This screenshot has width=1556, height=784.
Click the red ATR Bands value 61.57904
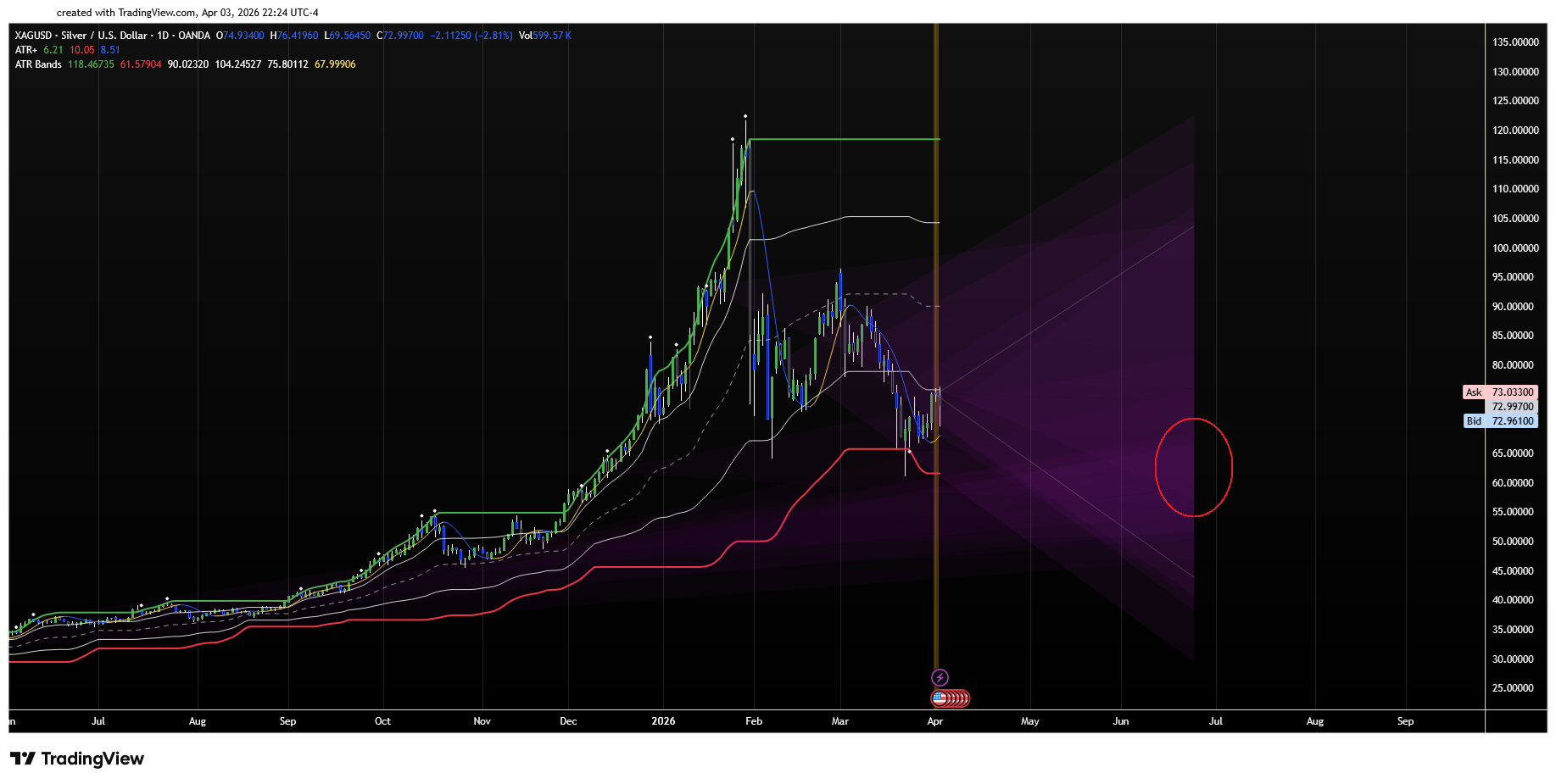[x=141, y=64]
